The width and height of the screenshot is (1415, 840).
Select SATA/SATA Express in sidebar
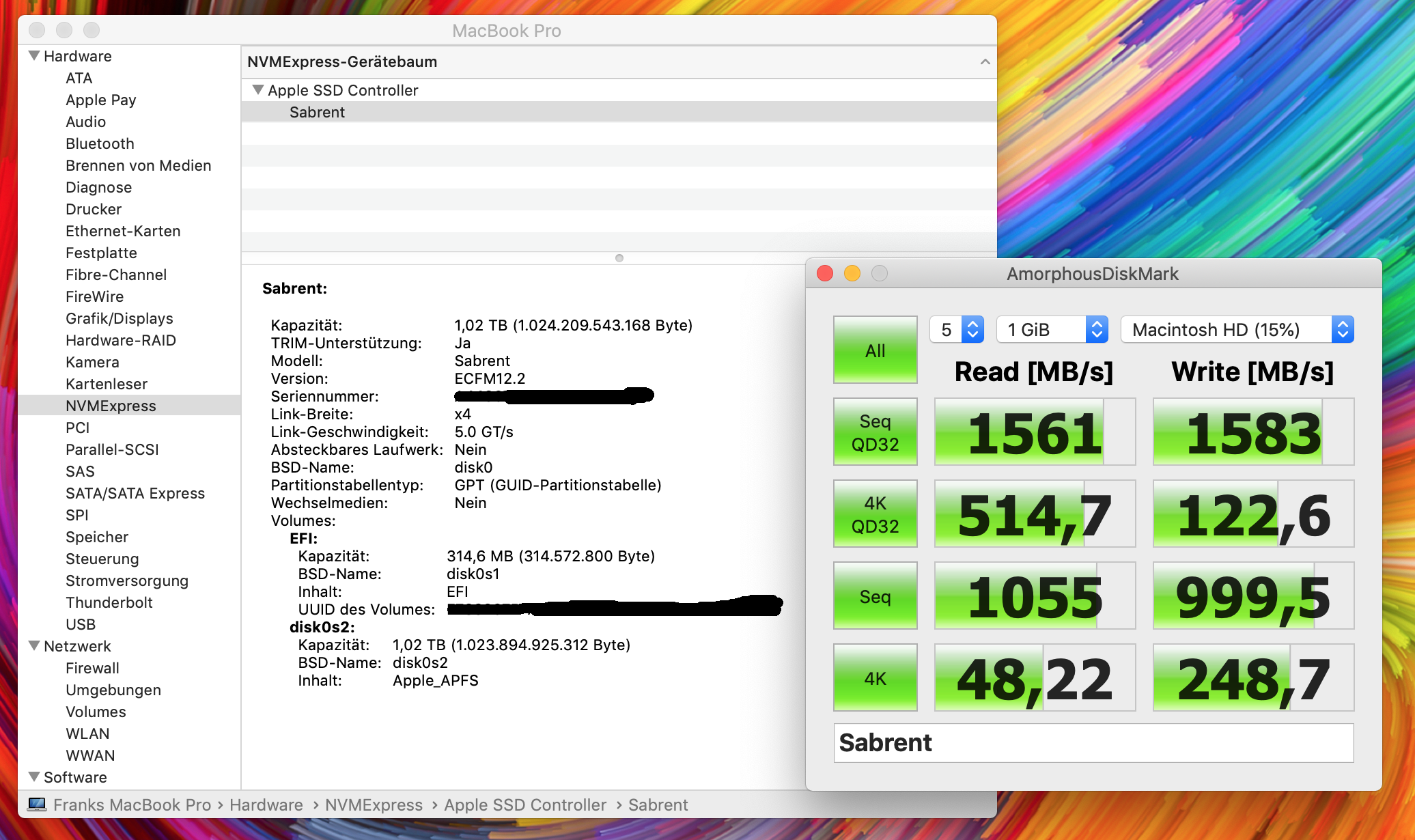(x=135, y=493)
